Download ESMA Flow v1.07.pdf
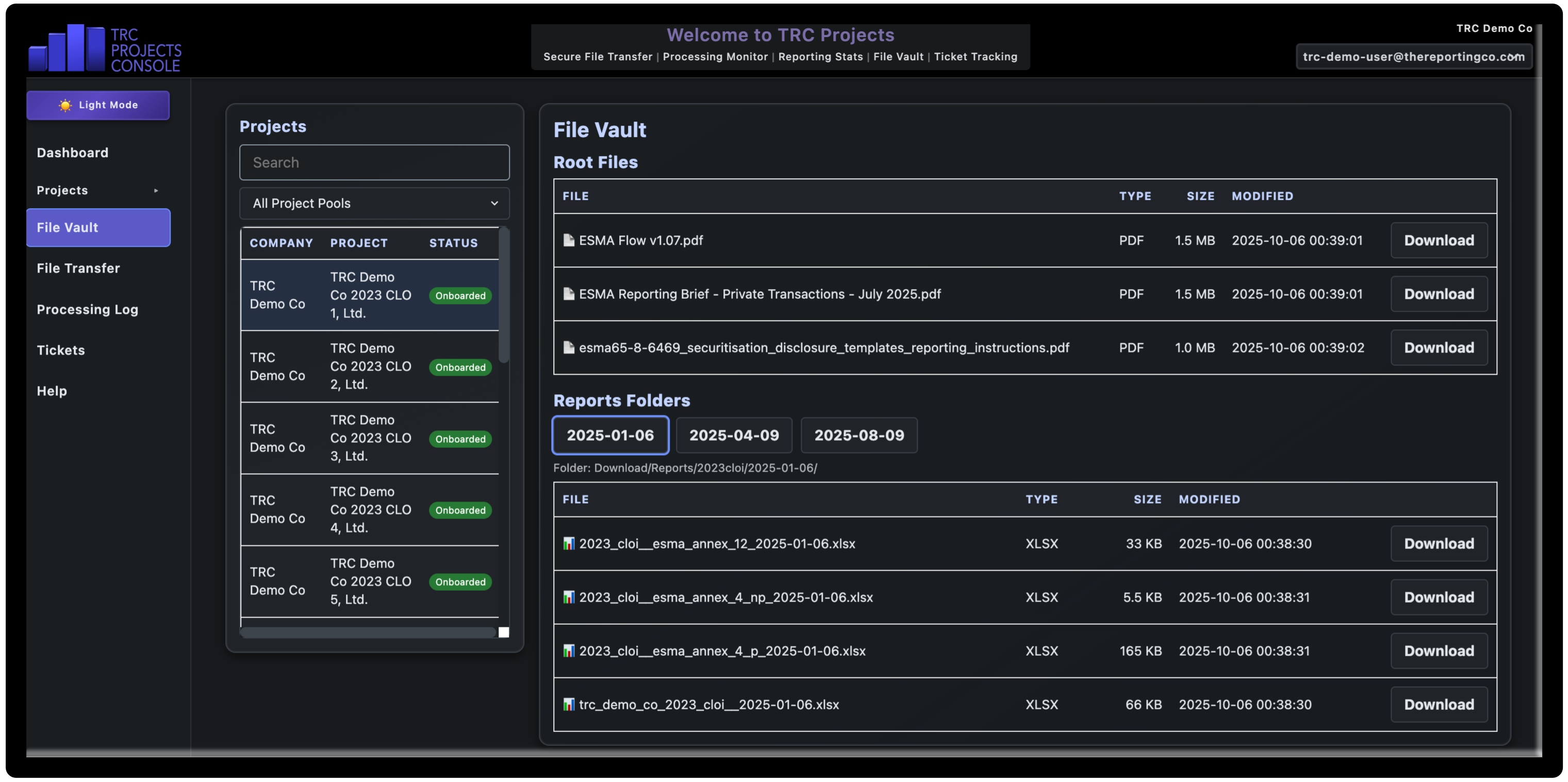 point(1439,240)
